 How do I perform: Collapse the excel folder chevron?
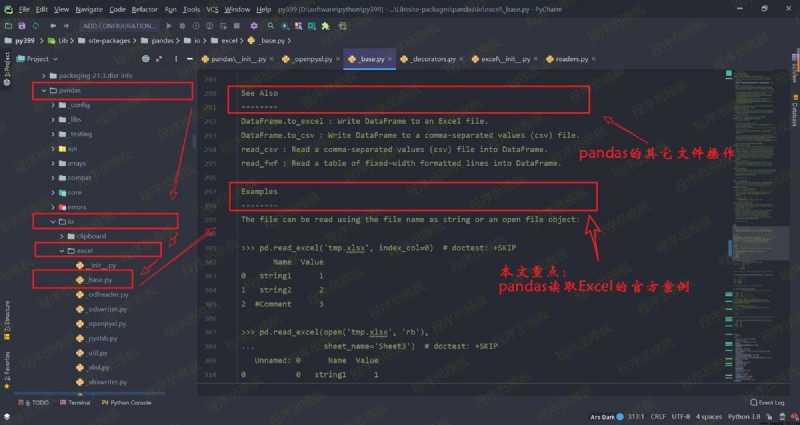coord(62,251)
